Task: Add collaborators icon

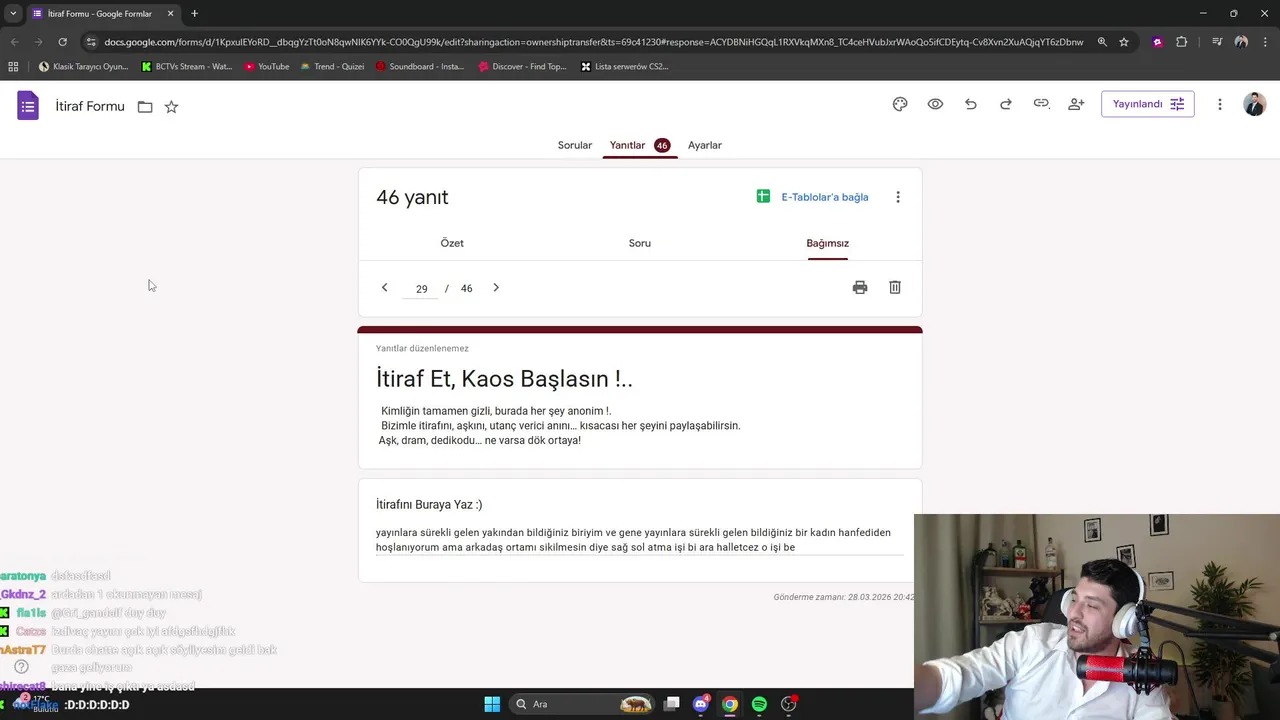Action: (1076, 104)
